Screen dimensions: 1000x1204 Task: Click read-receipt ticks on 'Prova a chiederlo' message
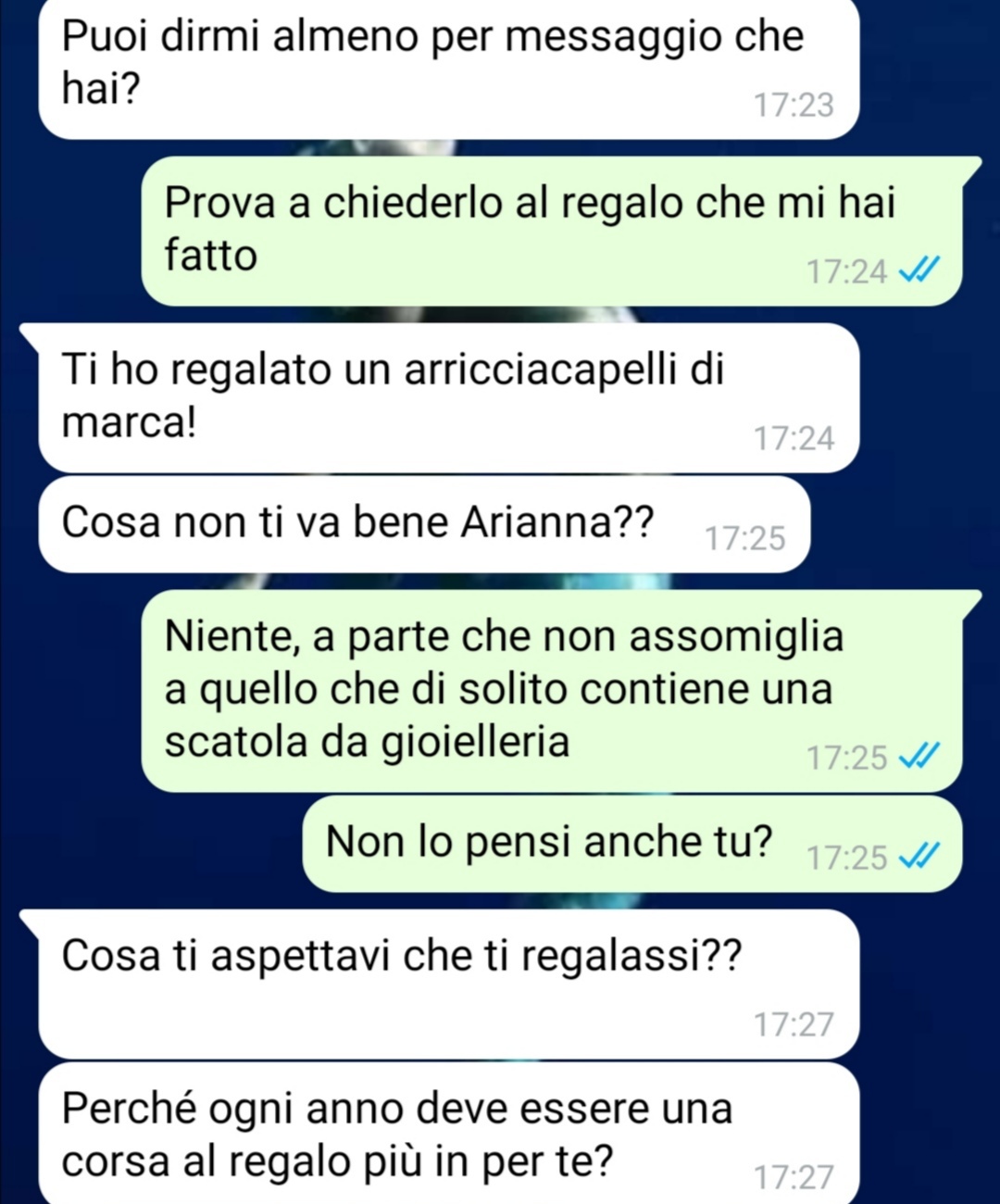[x=919, y=270]
